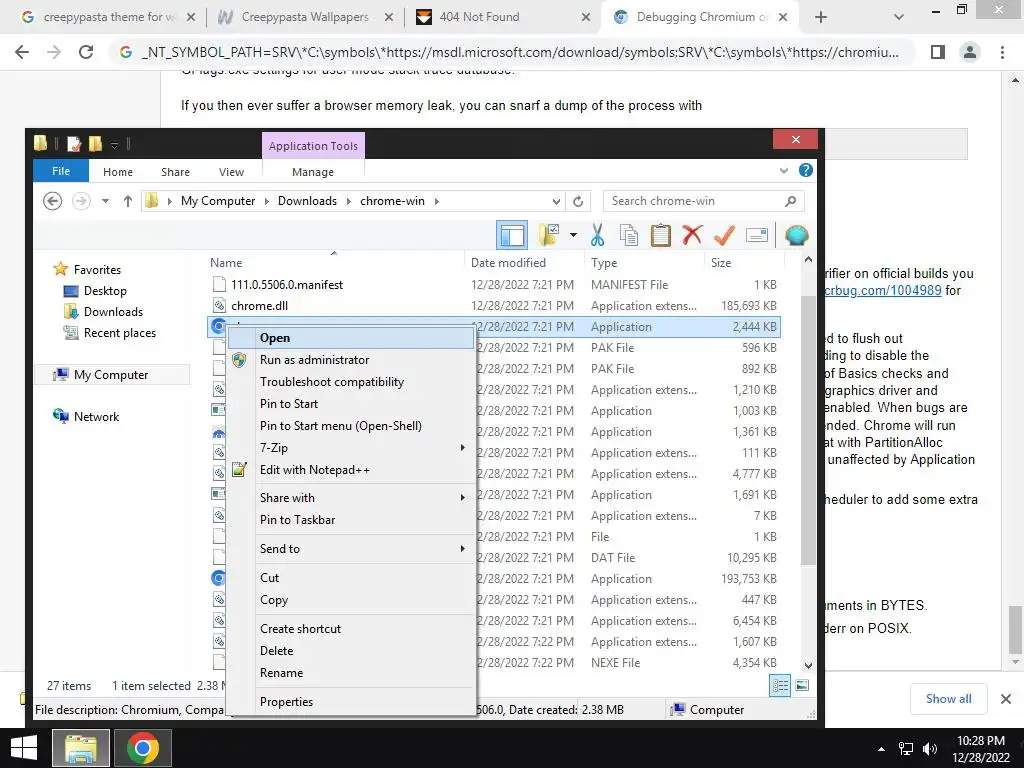Click the Search chrome-win field
The height and width of the screenshot is (768, 1024).
coord(694,201)
